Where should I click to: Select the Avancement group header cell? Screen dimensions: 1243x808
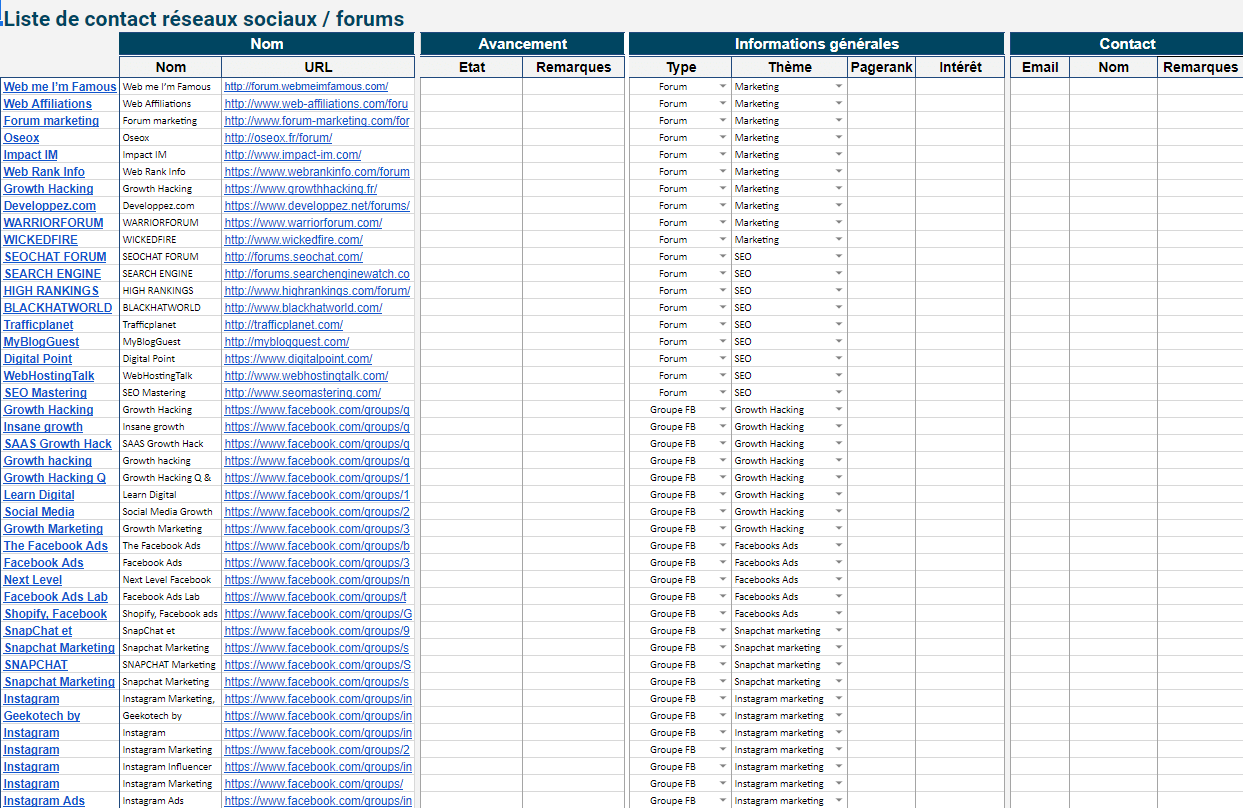tap(522, 44)
